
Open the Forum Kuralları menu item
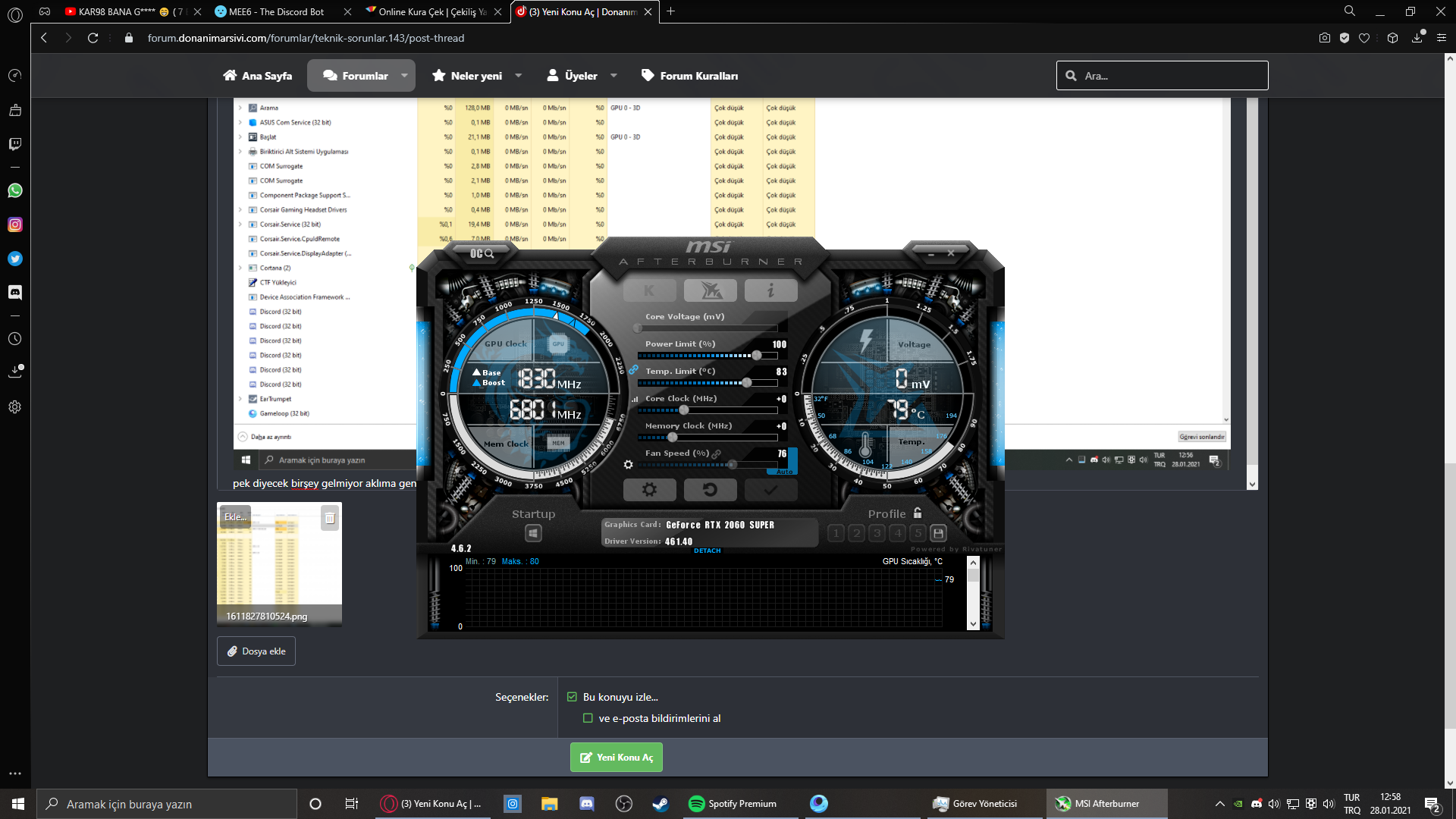click(689, 76)
